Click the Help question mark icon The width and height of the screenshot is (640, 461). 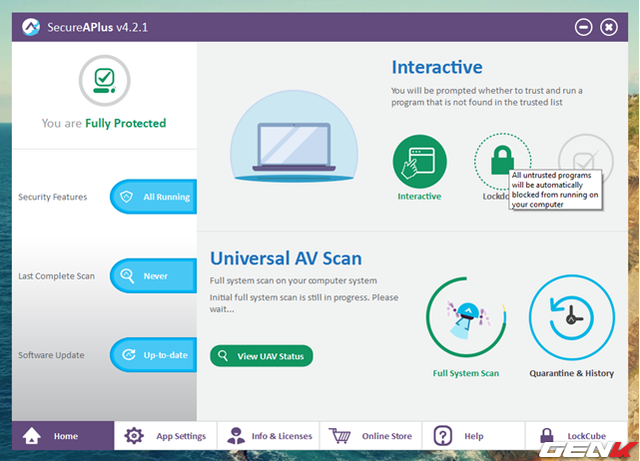coord(443,436)
